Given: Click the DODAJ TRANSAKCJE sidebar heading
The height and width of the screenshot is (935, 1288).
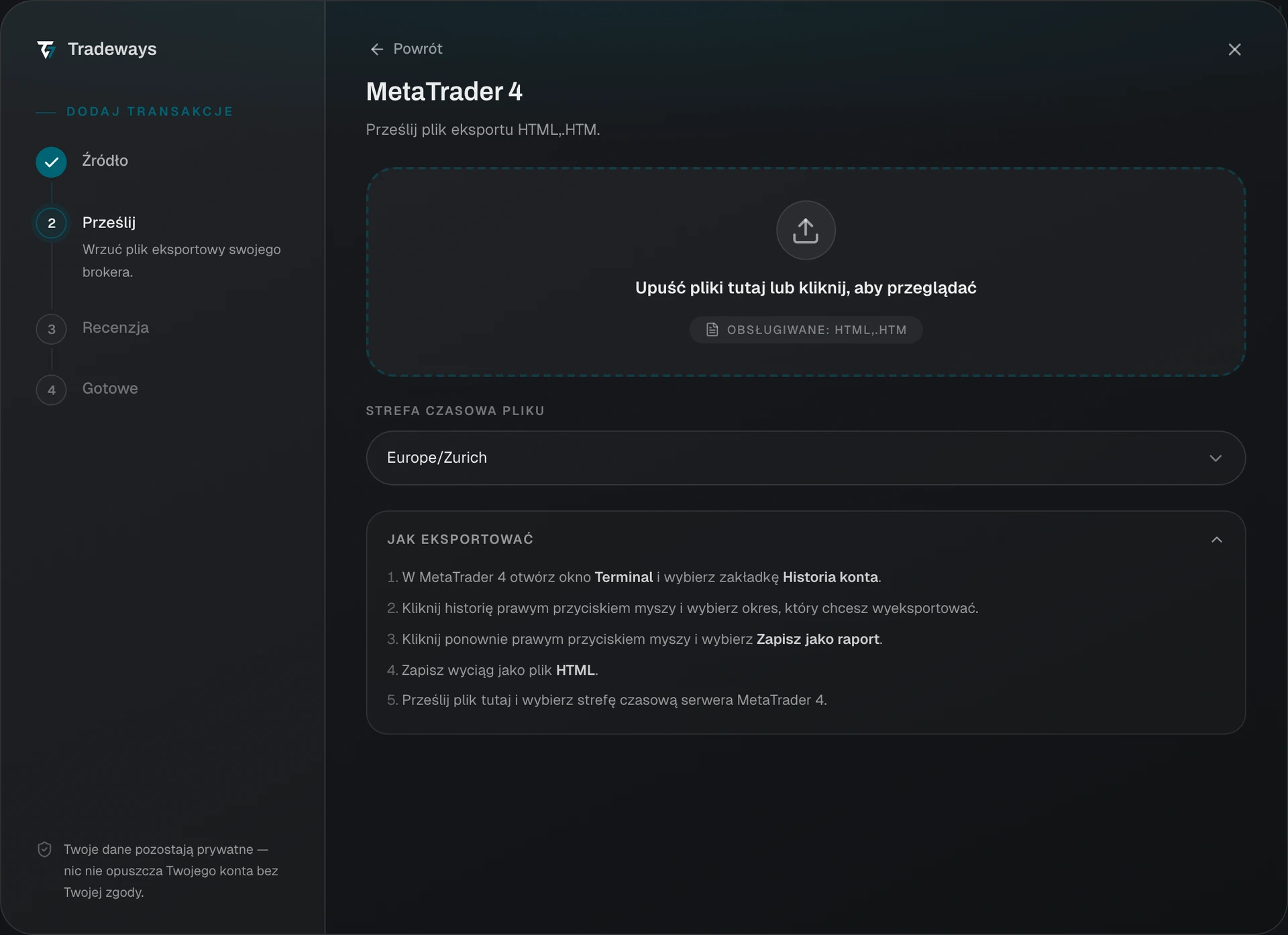Looking at the screenshot, I should pos(150,111).
